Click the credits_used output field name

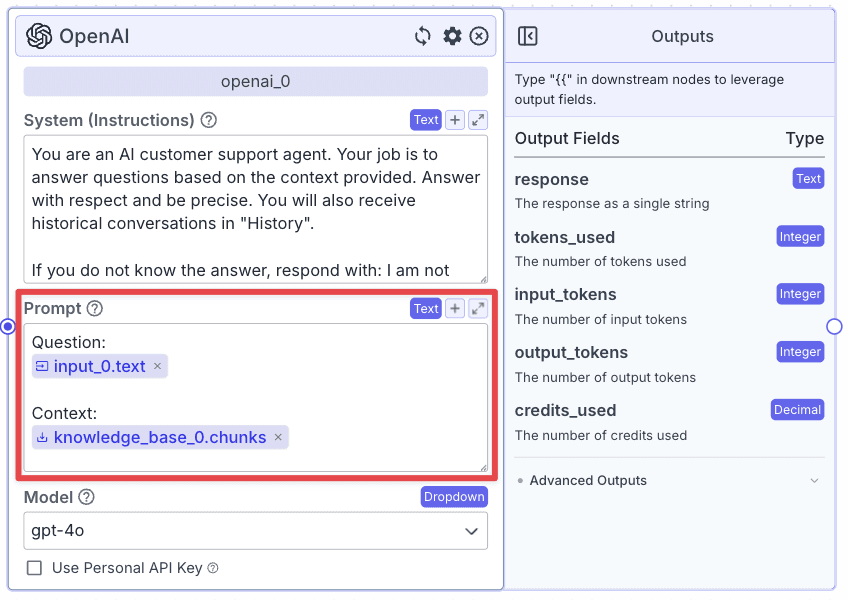click(565, 411)
